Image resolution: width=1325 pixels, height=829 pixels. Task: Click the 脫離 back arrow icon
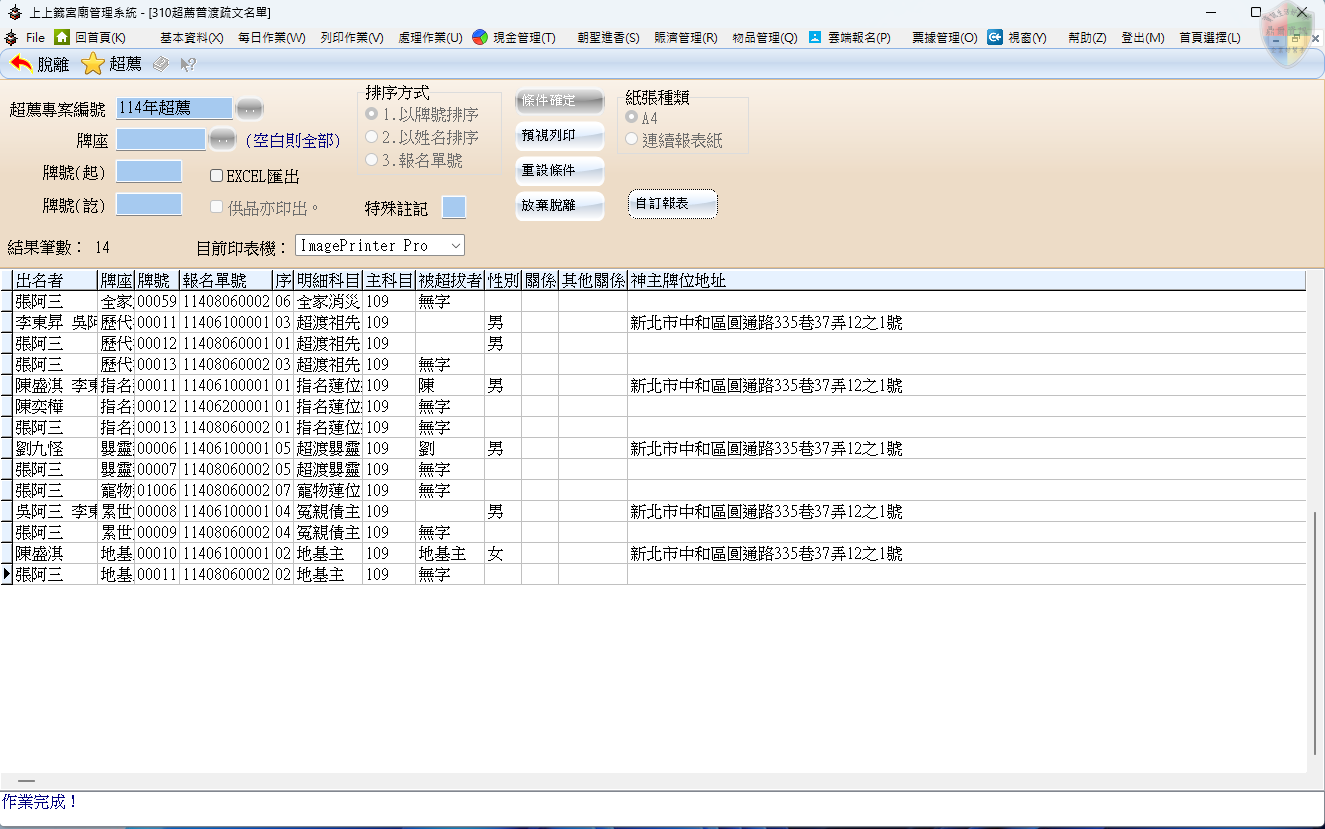click(21, 65)
